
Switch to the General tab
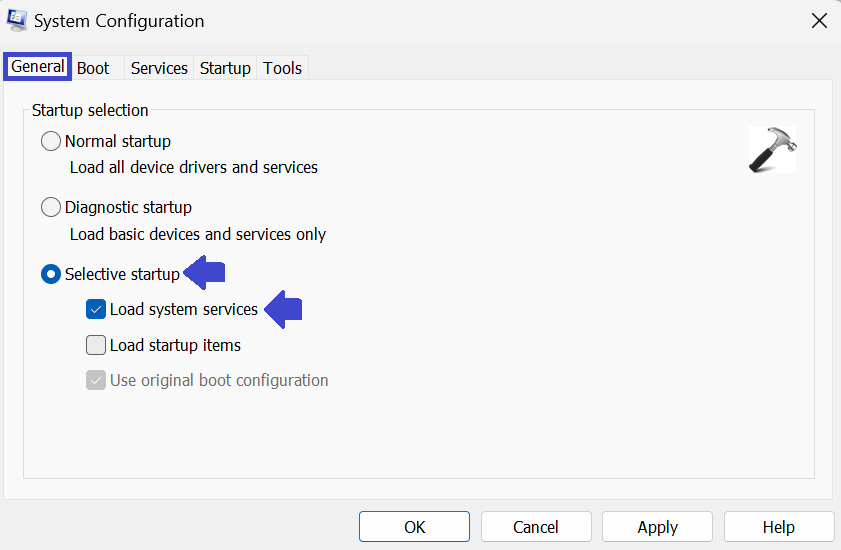tap(38, 67)
